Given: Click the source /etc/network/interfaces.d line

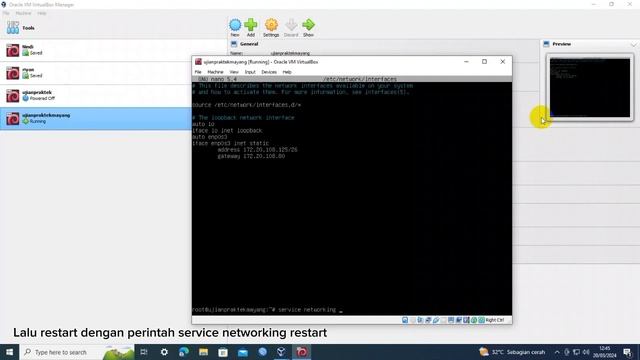Looking at the screenshot, I should point(246,105).
